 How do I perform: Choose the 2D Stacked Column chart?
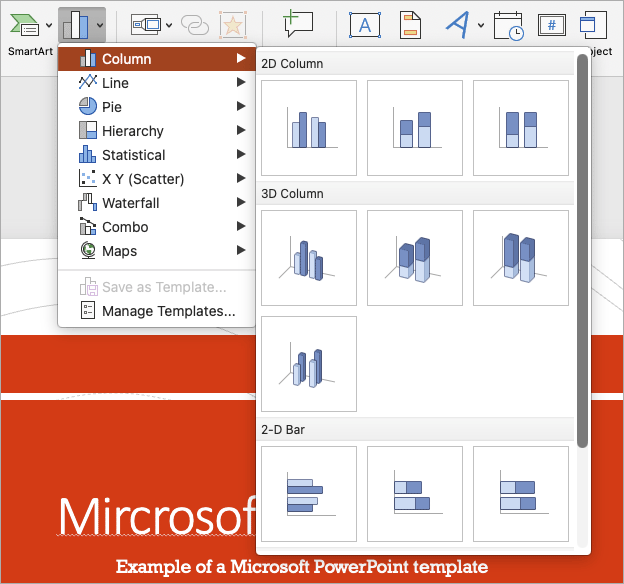pos(415,128)
